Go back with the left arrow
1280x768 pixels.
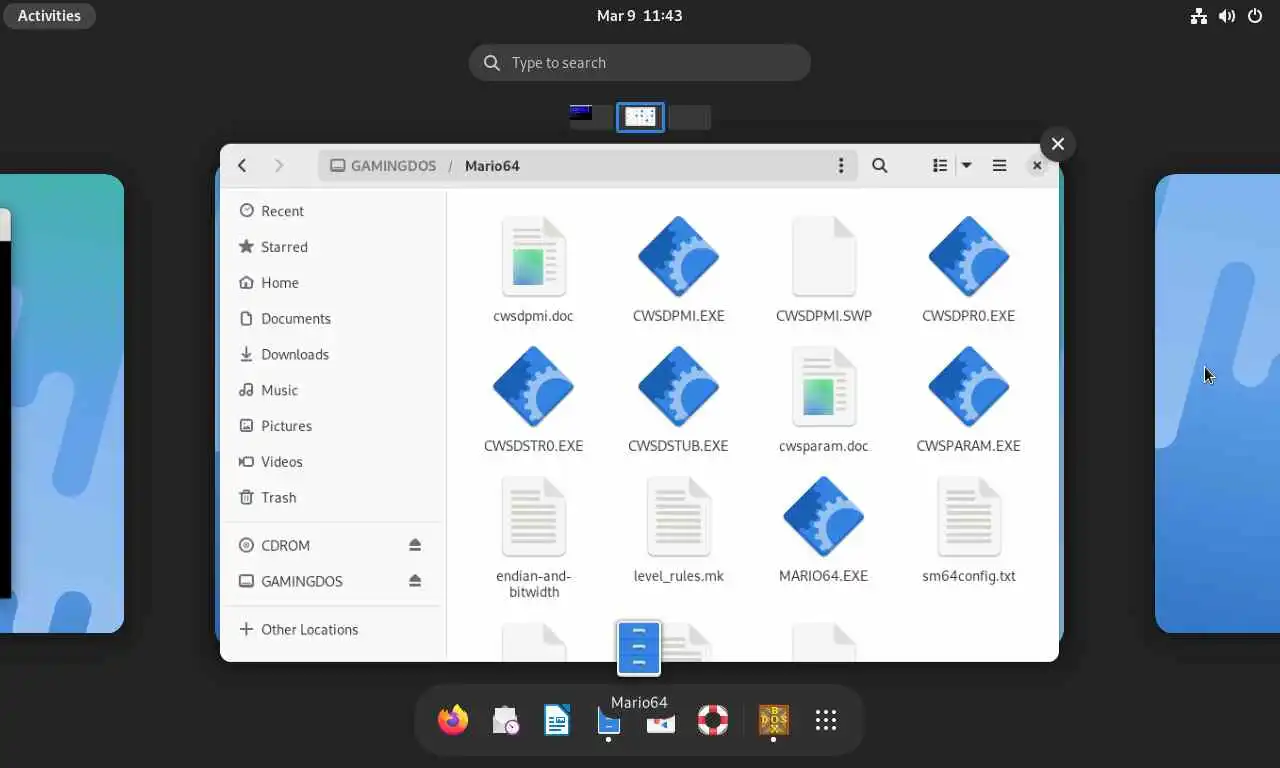tap(242, 166)
